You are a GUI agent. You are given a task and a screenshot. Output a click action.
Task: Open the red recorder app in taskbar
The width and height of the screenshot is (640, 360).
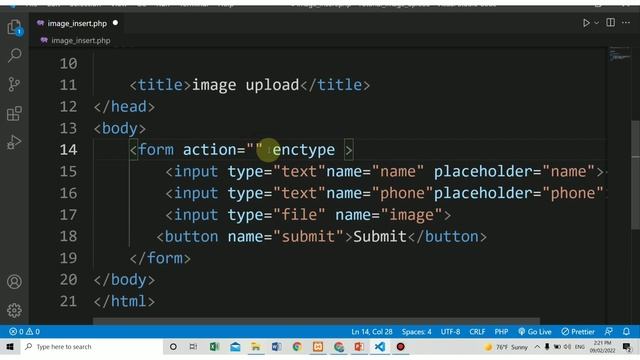[400, 347]
